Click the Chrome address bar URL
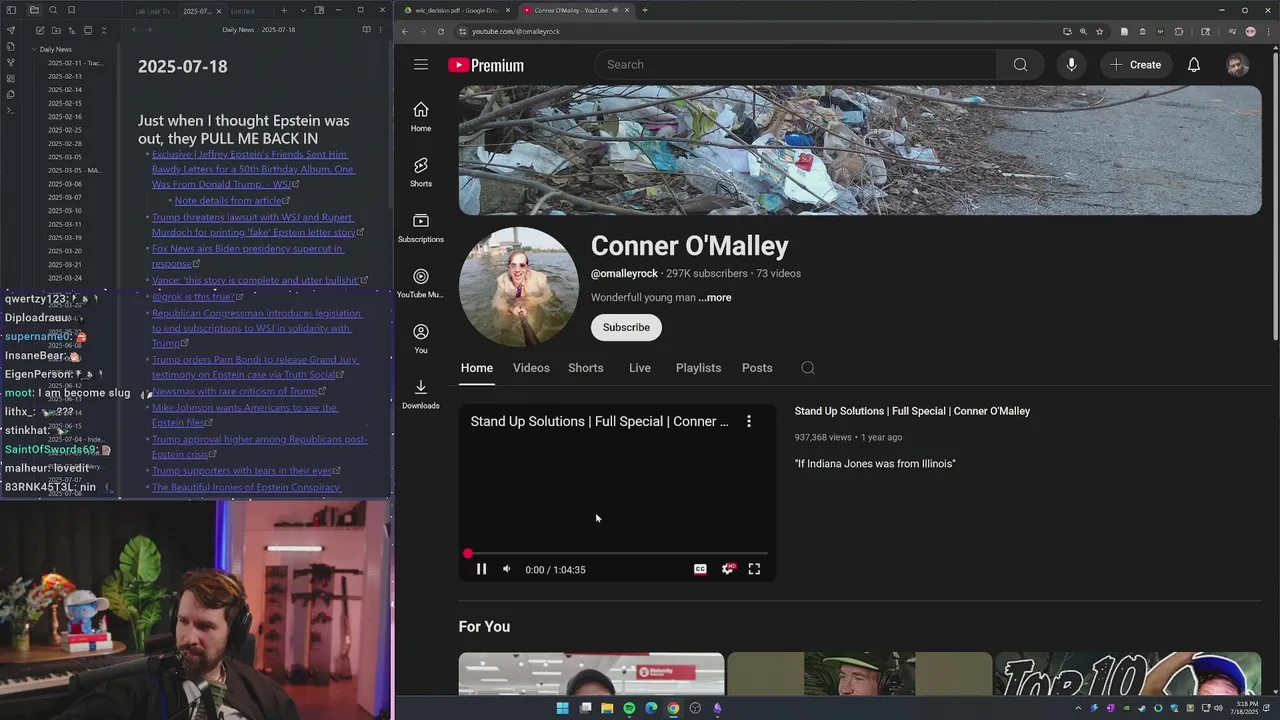This screenshot has width=1280, height=720. point(516,31)
